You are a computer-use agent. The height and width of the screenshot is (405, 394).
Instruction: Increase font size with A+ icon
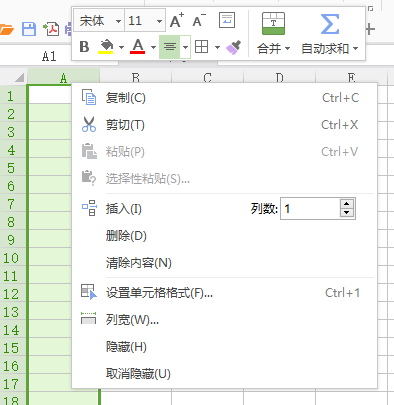[x=177, y=21]
